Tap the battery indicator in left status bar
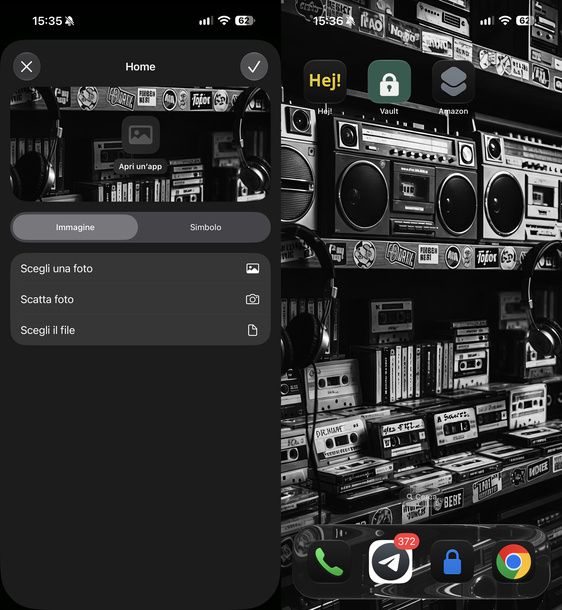The width and height of the screenshot is (562, 610). point(245,20)
